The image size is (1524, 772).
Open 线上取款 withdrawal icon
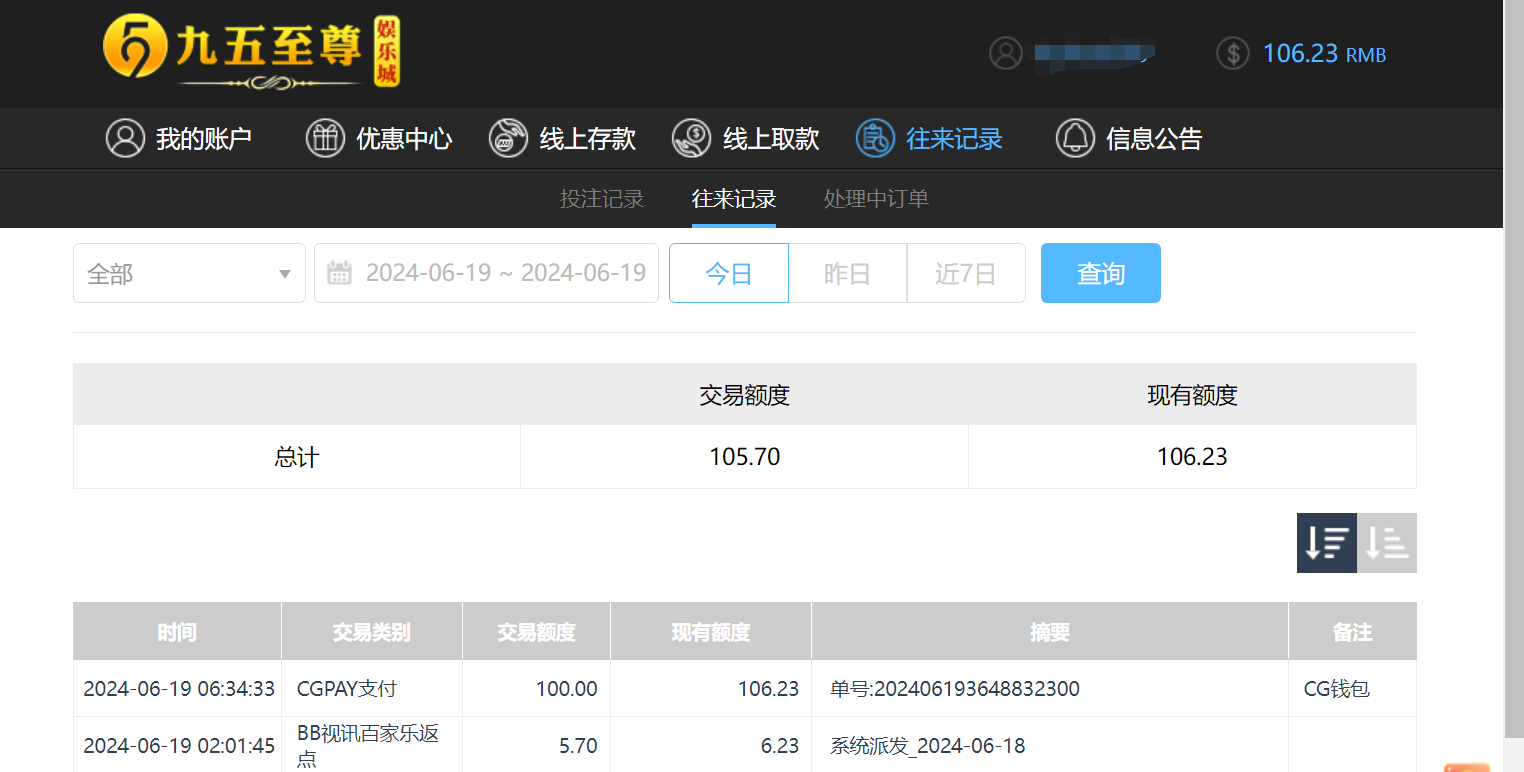690,138
